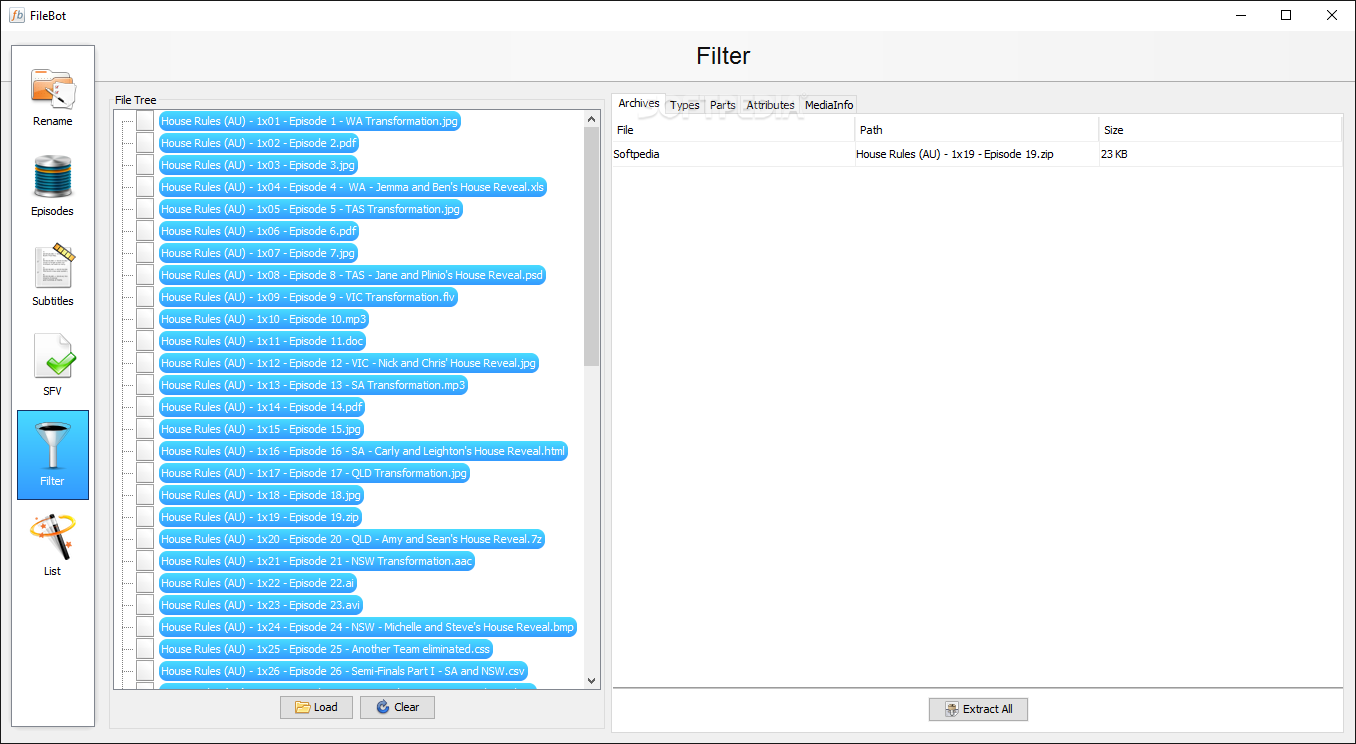Image resolution: width=1356 pixels, height=744 pixels.
Task: Open the List panel
Action: tap(53, 545)
